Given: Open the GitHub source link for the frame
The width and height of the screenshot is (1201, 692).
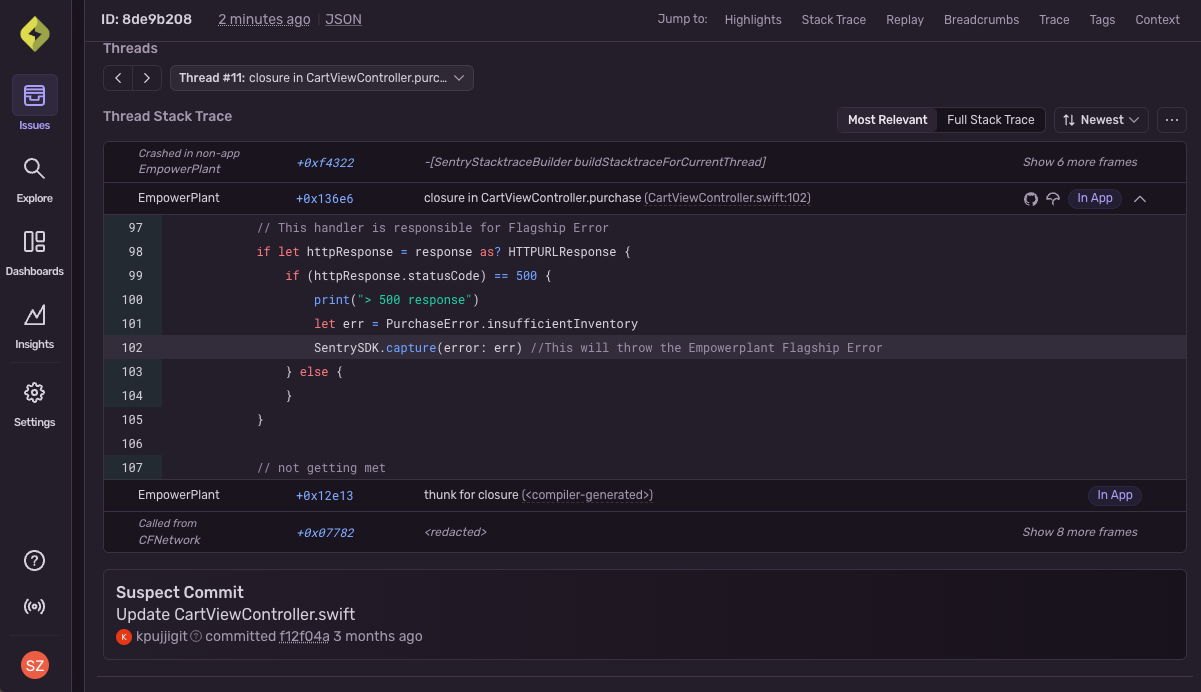Looking at the screenshot, I should click(1031, 199).
